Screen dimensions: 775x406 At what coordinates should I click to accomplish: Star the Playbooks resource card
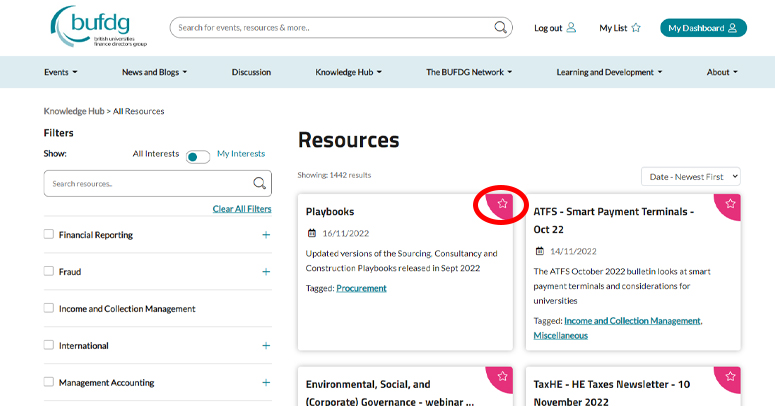tap(503, 204)
